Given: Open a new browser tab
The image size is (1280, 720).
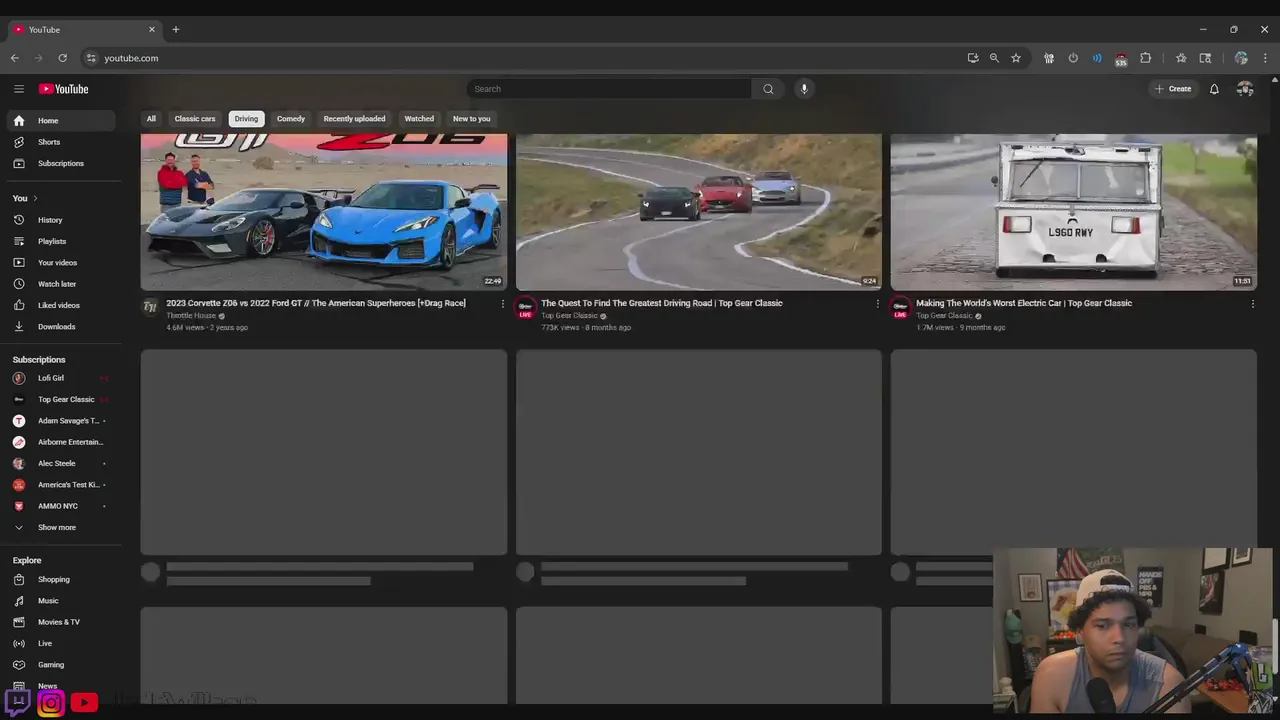Looking at the screenshot, I should [x=176, y=29].
